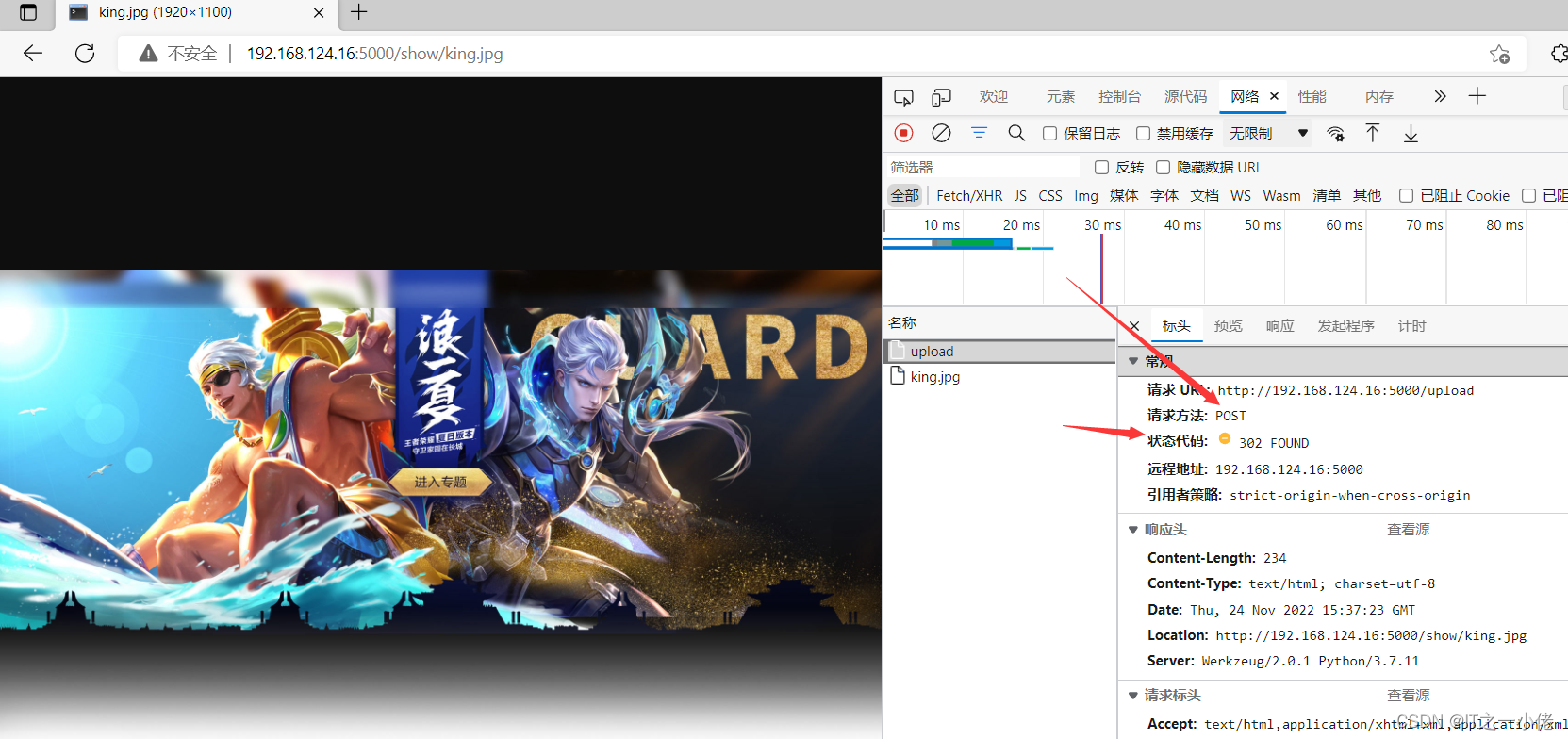Select the 响应 response detail tab
1568x739 pixels.
pyautogui.click(x=1280, y=326)
